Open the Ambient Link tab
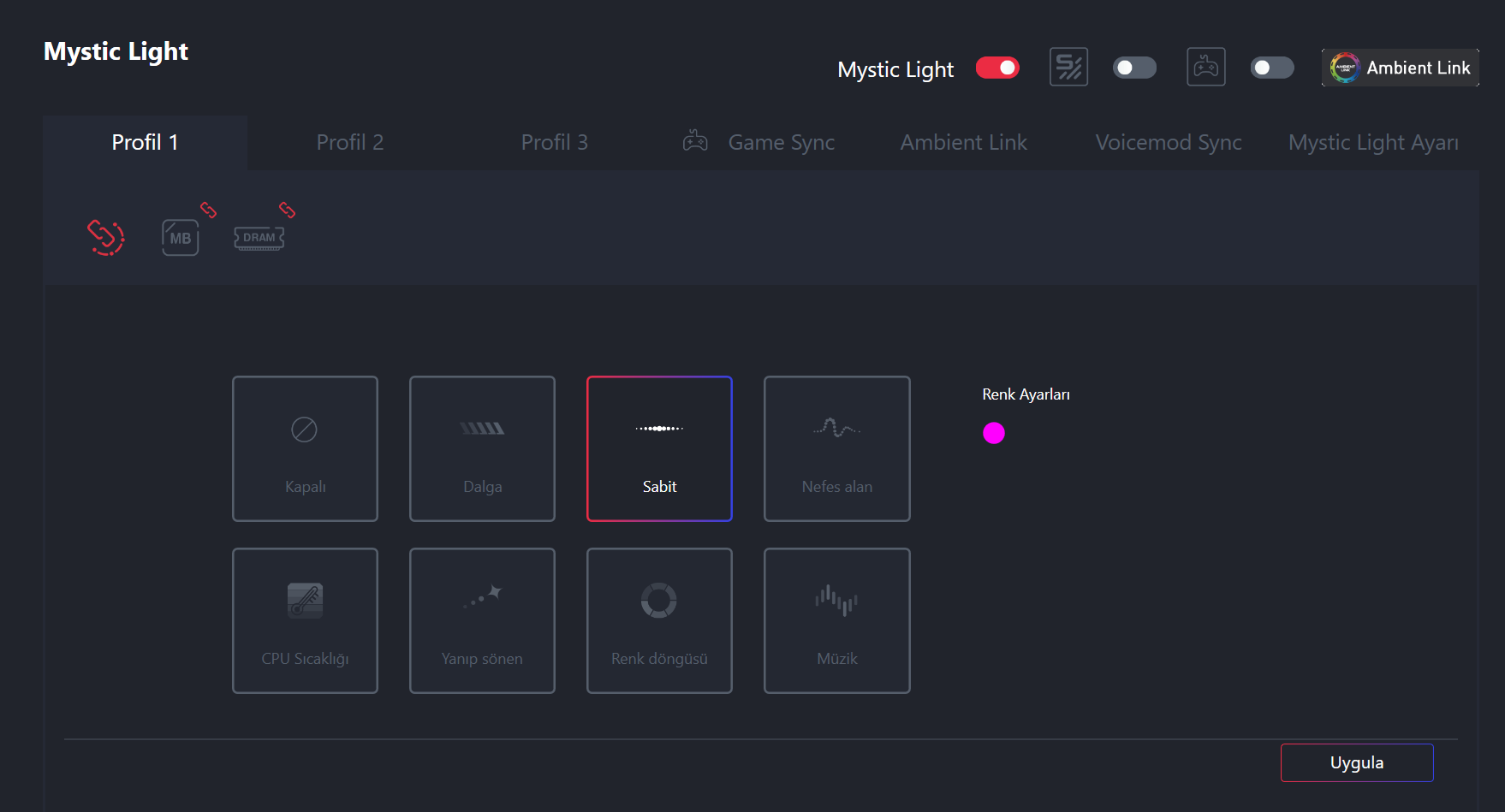The width and height of the screenshot is (1505, 812). [964, 142]
